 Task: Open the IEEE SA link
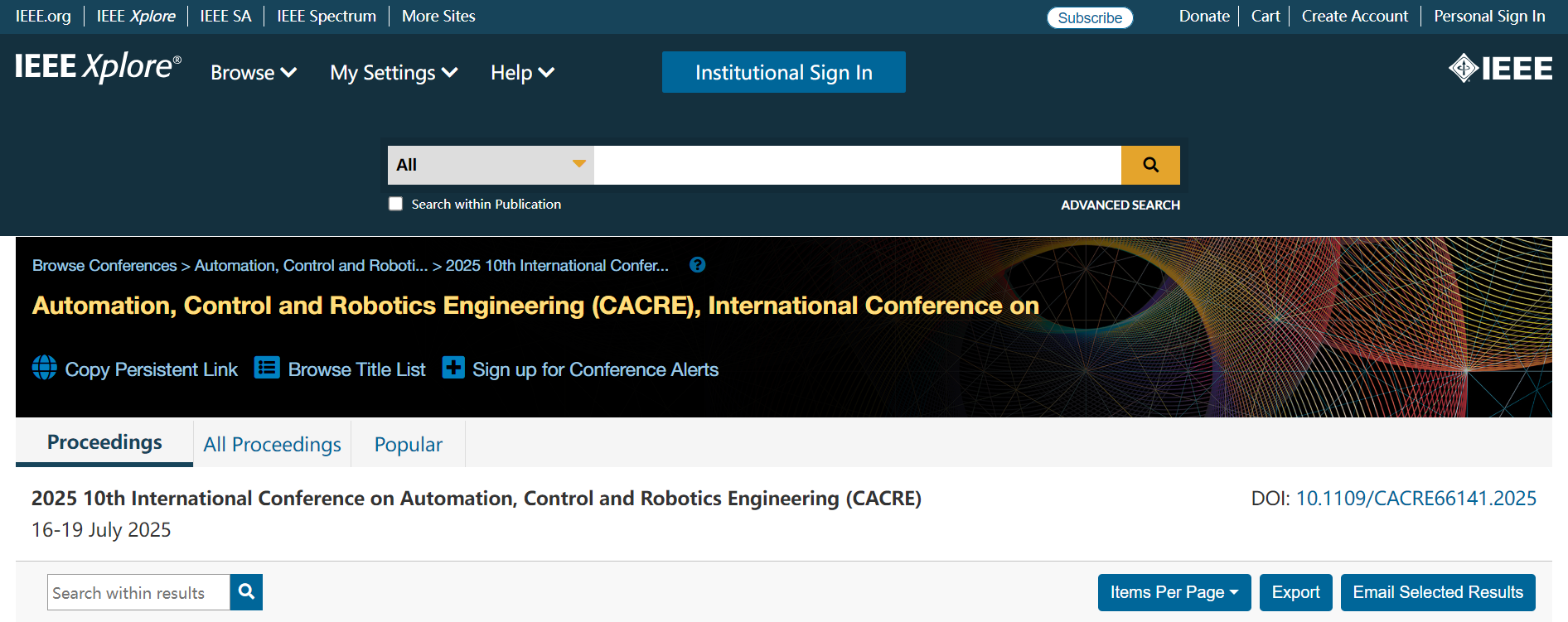pyautogui.click(x=225, y=16)
